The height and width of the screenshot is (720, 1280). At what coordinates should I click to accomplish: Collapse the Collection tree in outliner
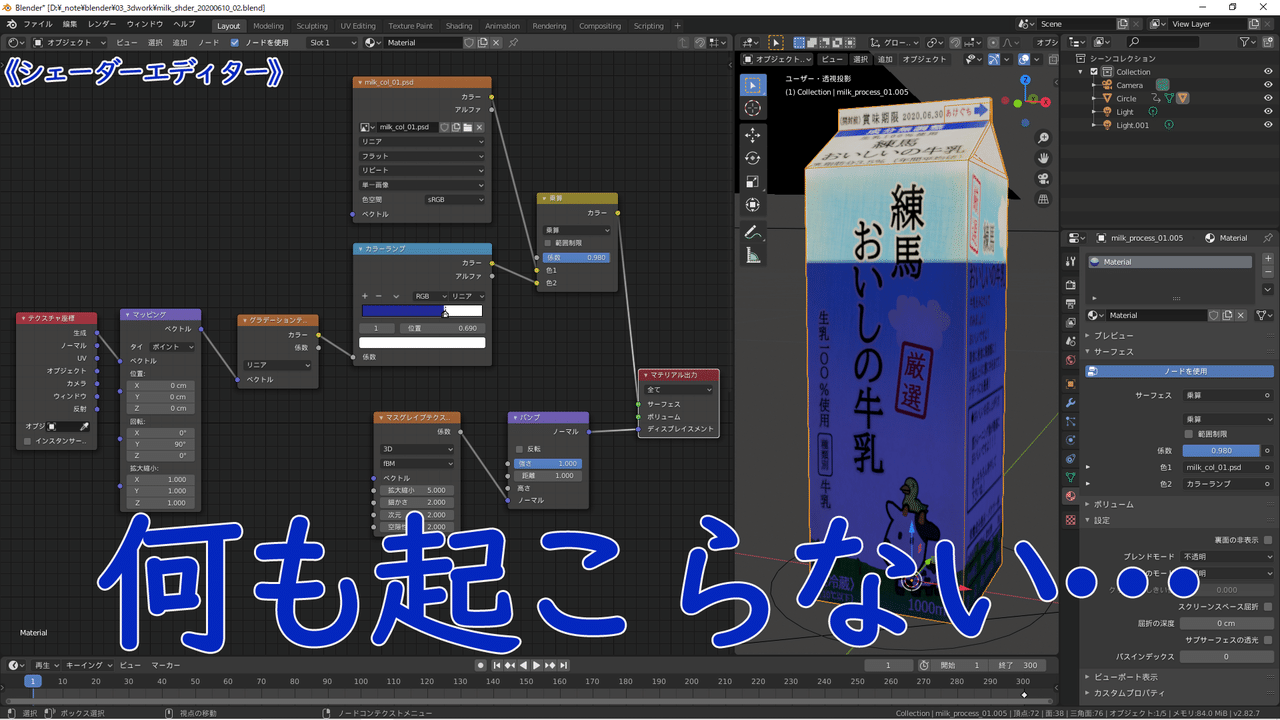tap(1080, 72)
